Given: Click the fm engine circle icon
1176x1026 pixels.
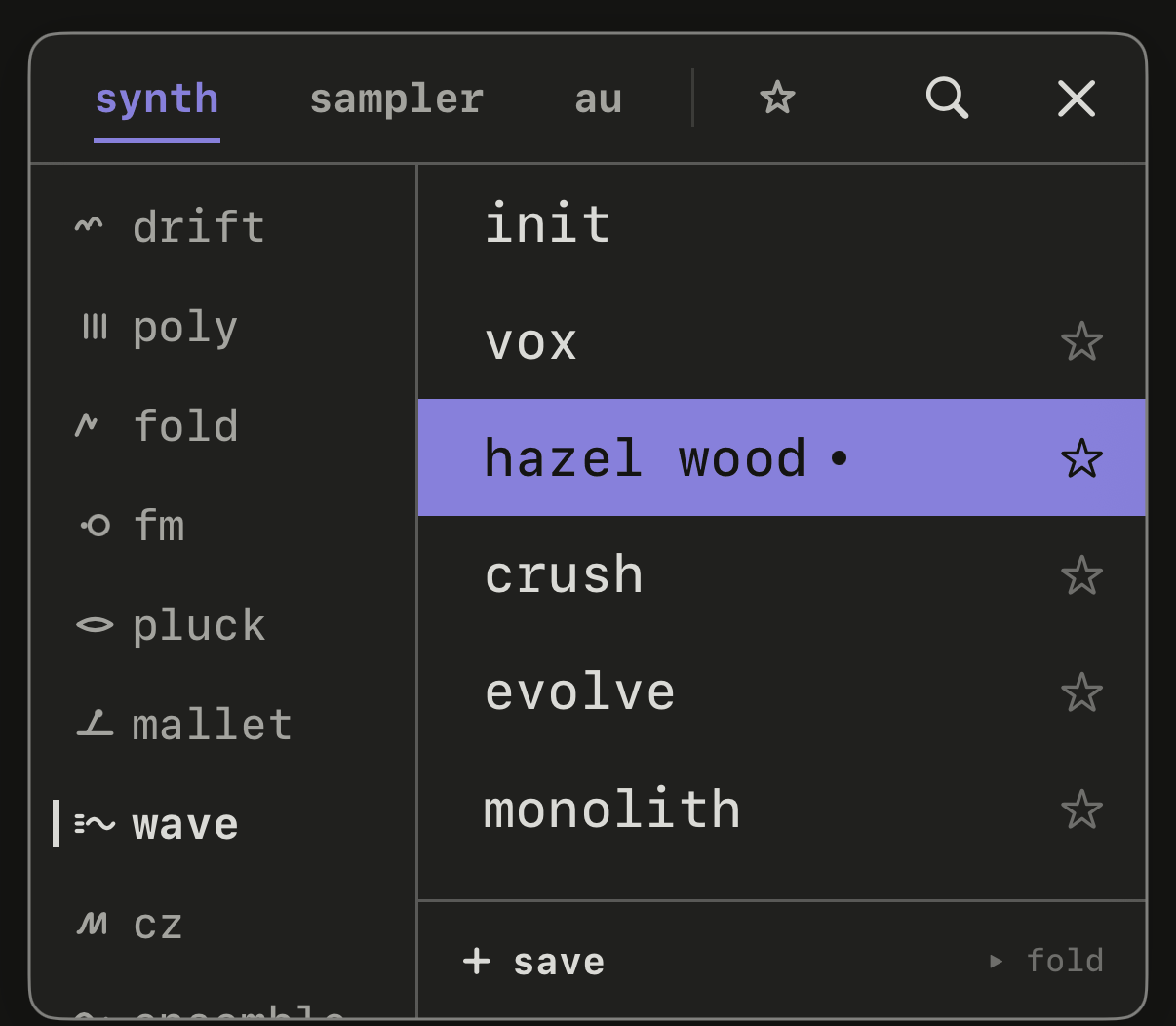Looking at the screenshot, I should click(96, 526).
